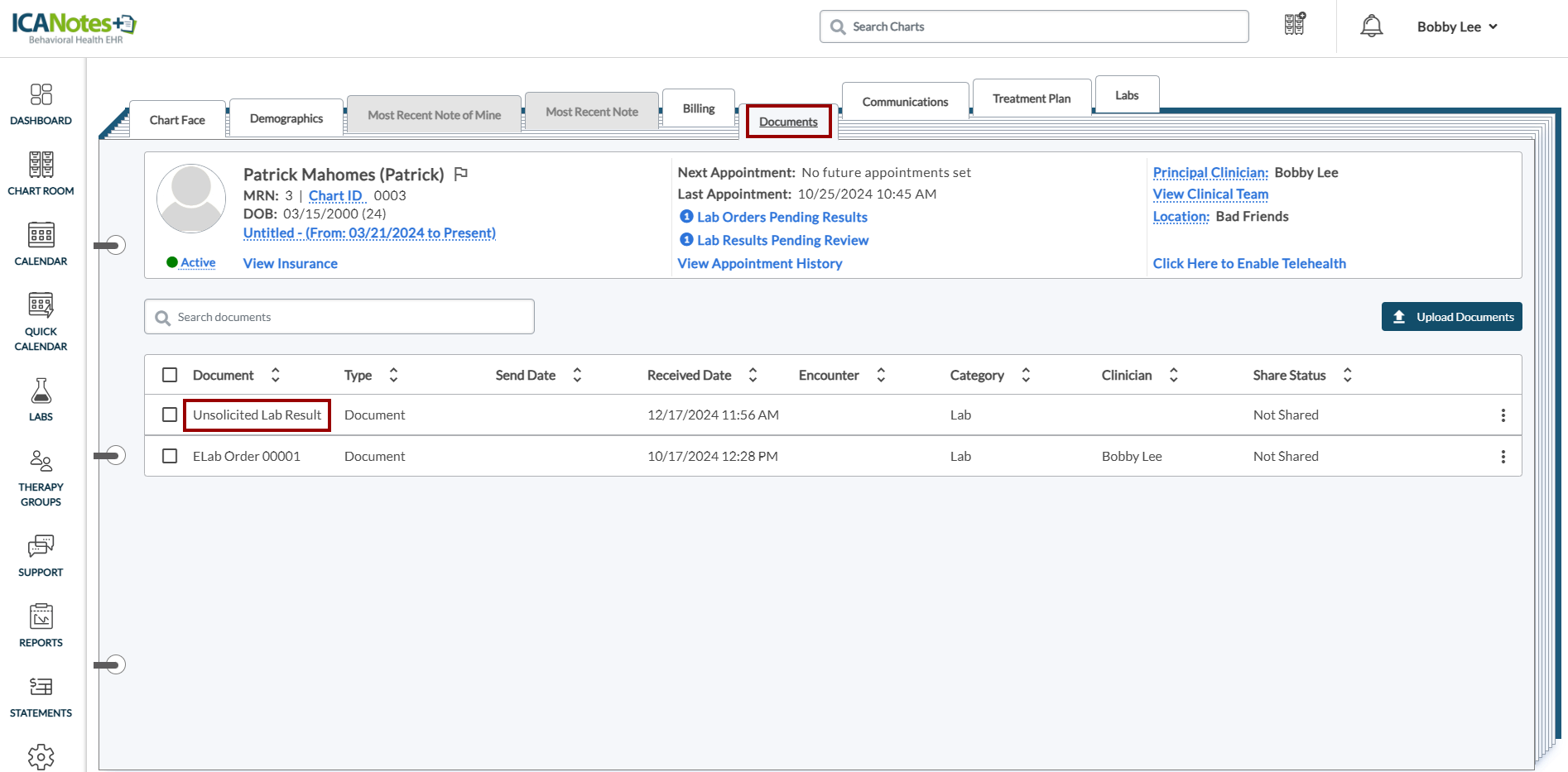Open the Dashboard from the sidebar
The height and width of the screenshot is (772, 1568).
pyautogui.click(x=41, y=104)
